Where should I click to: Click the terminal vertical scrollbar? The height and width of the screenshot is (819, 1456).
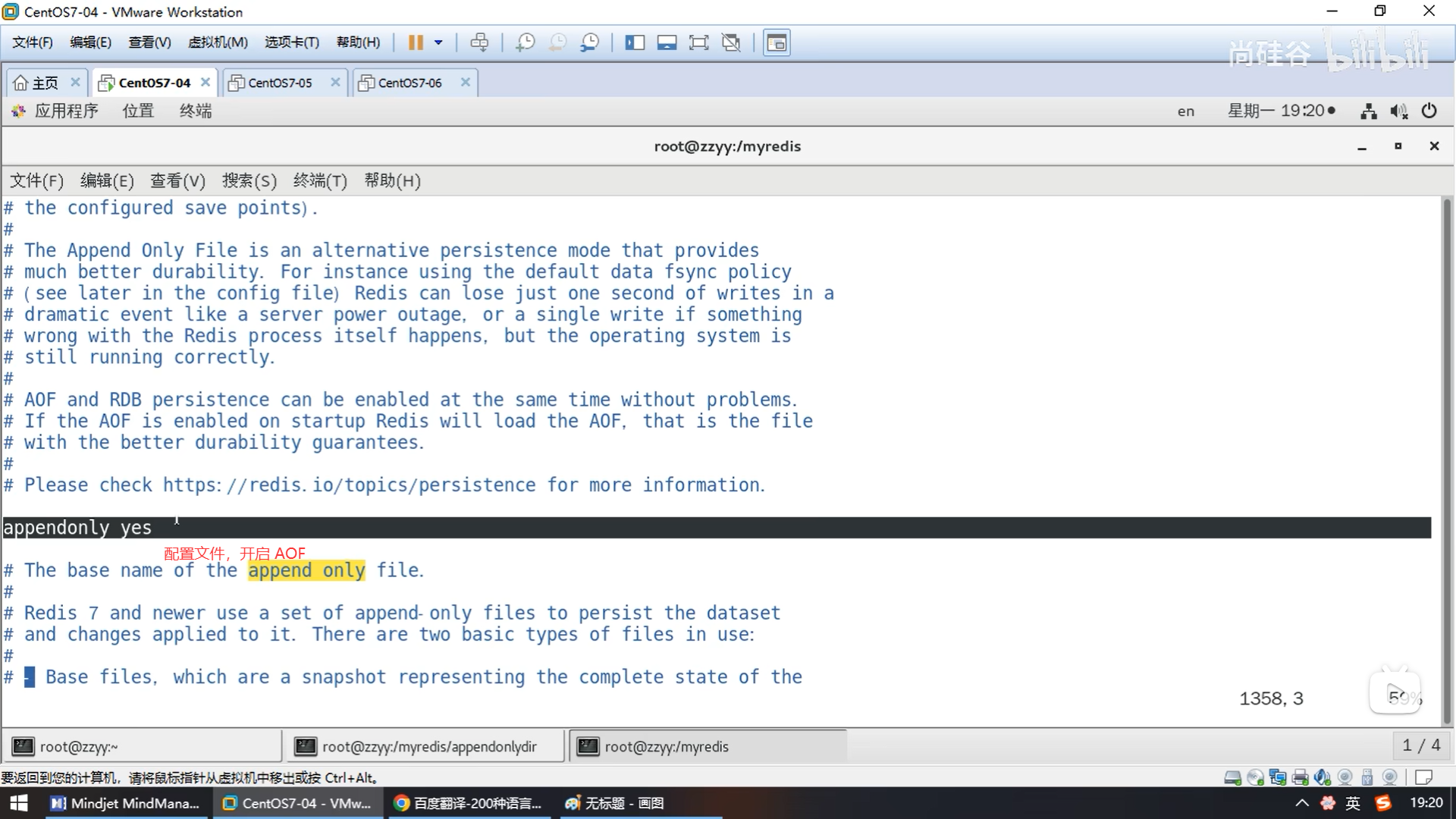pyautogui.click(x=1447, y=455)
